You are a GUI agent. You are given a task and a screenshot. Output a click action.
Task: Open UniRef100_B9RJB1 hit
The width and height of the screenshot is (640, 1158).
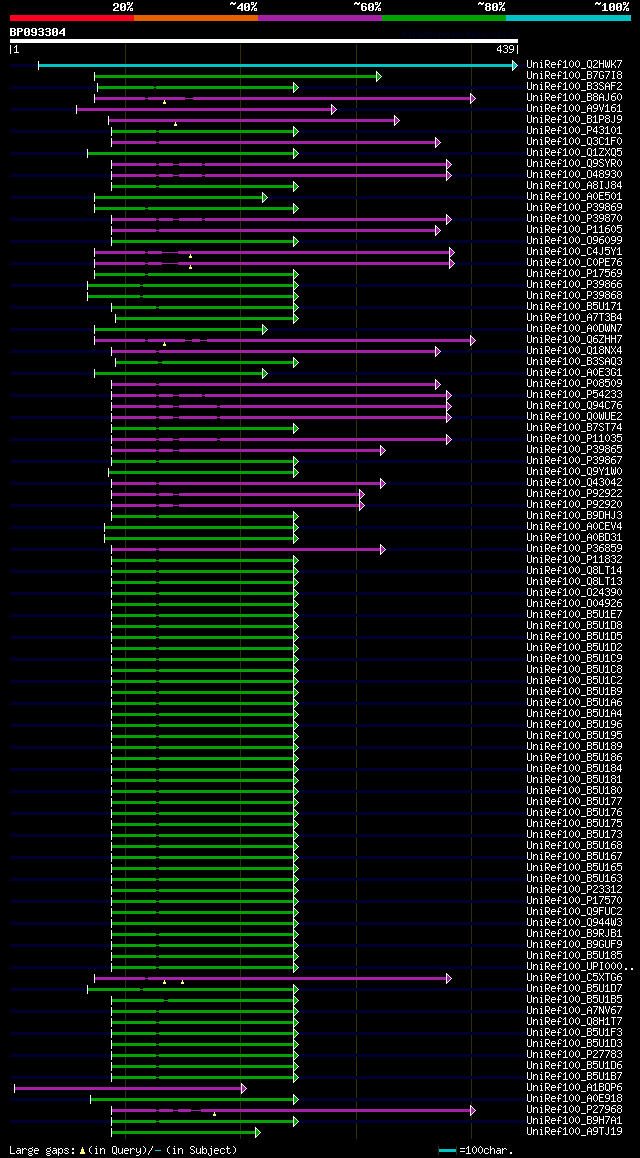[574, 933]
